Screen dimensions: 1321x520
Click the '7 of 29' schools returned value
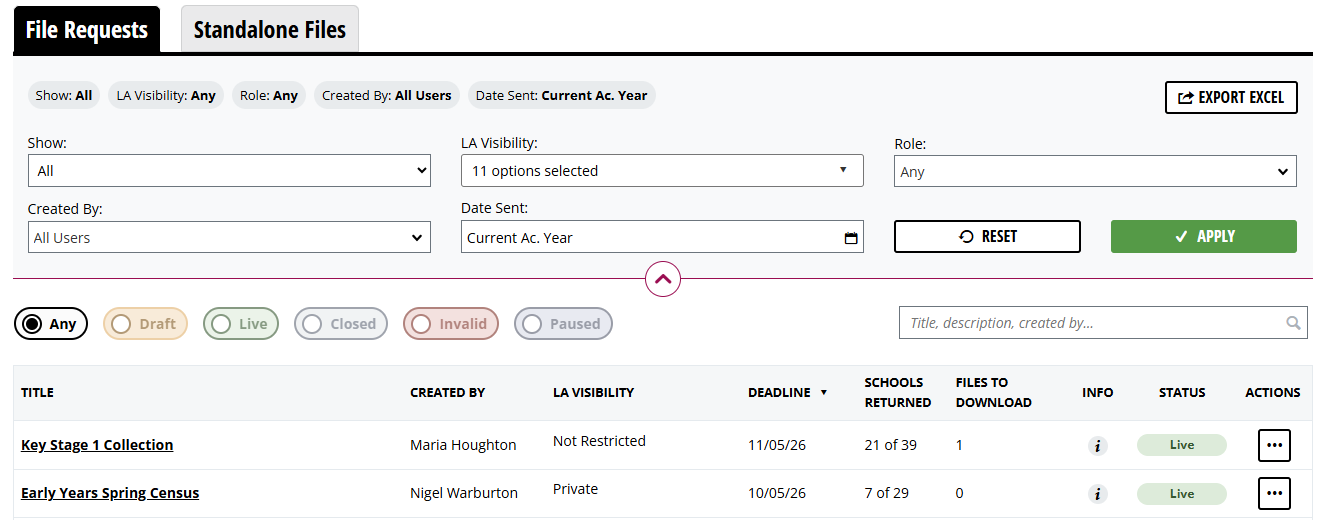pyautogui.click(x=887, y=493)
